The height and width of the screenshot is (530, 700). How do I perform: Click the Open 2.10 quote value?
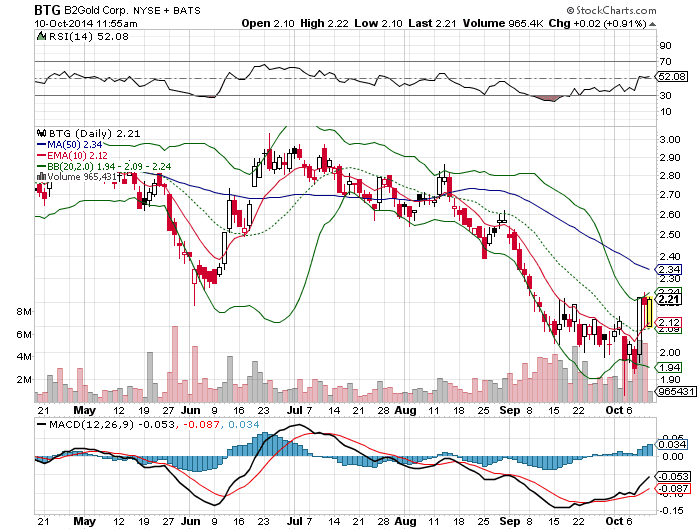(268, 23)
